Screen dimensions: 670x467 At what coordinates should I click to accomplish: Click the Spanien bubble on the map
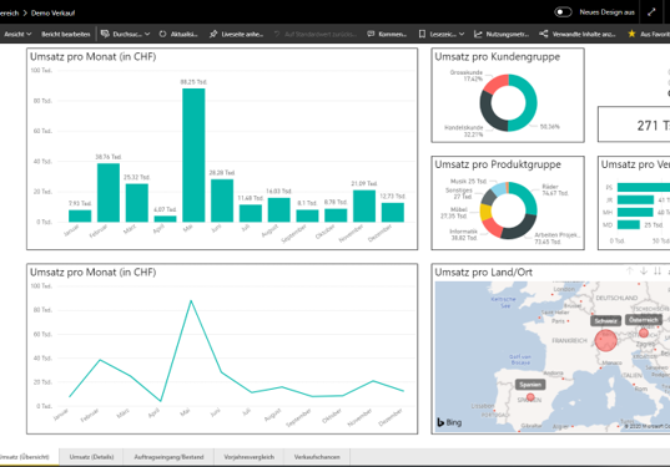[530, 397]
